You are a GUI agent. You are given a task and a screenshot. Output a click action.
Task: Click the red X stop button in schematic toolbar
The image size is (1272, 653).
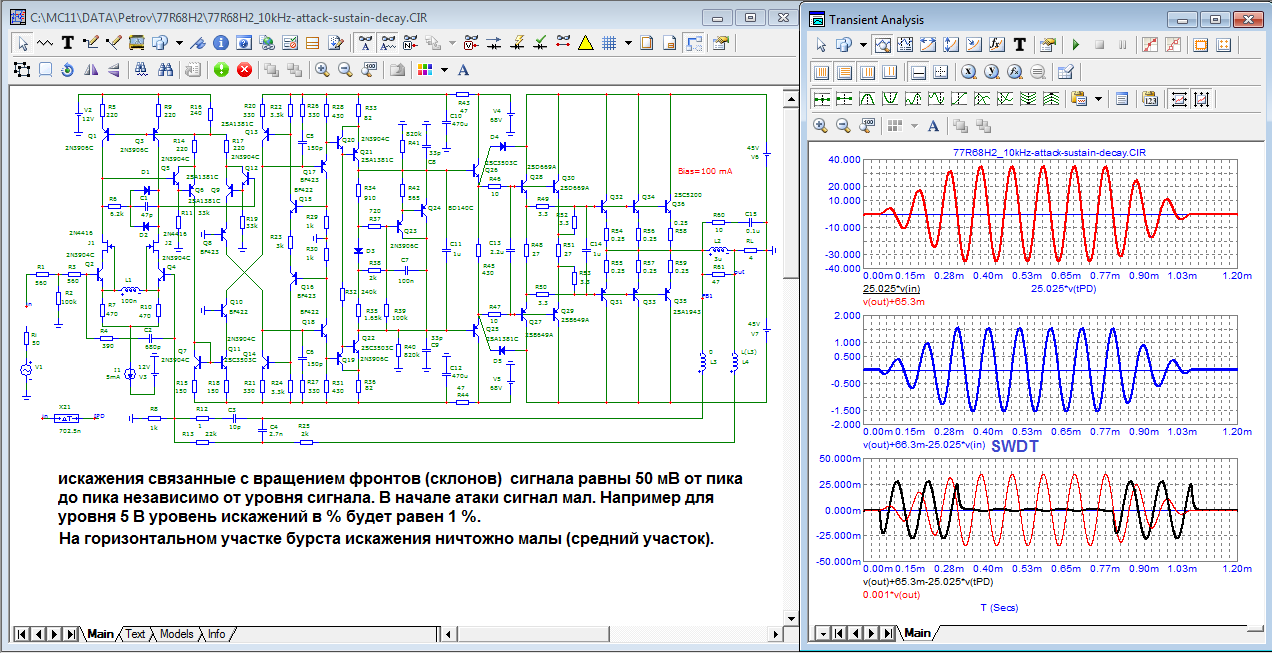pyautogui.click(x=244, y=70)
